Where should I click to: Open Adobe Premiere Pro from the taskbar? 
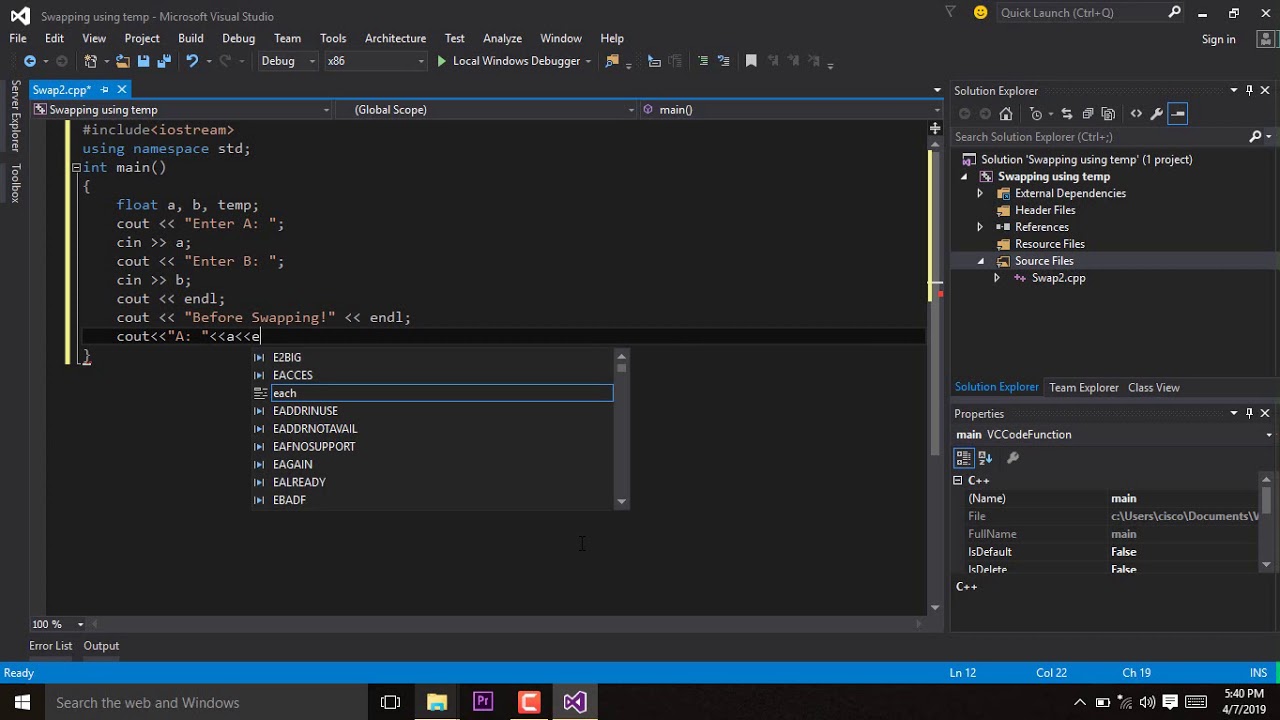point(483,702)
